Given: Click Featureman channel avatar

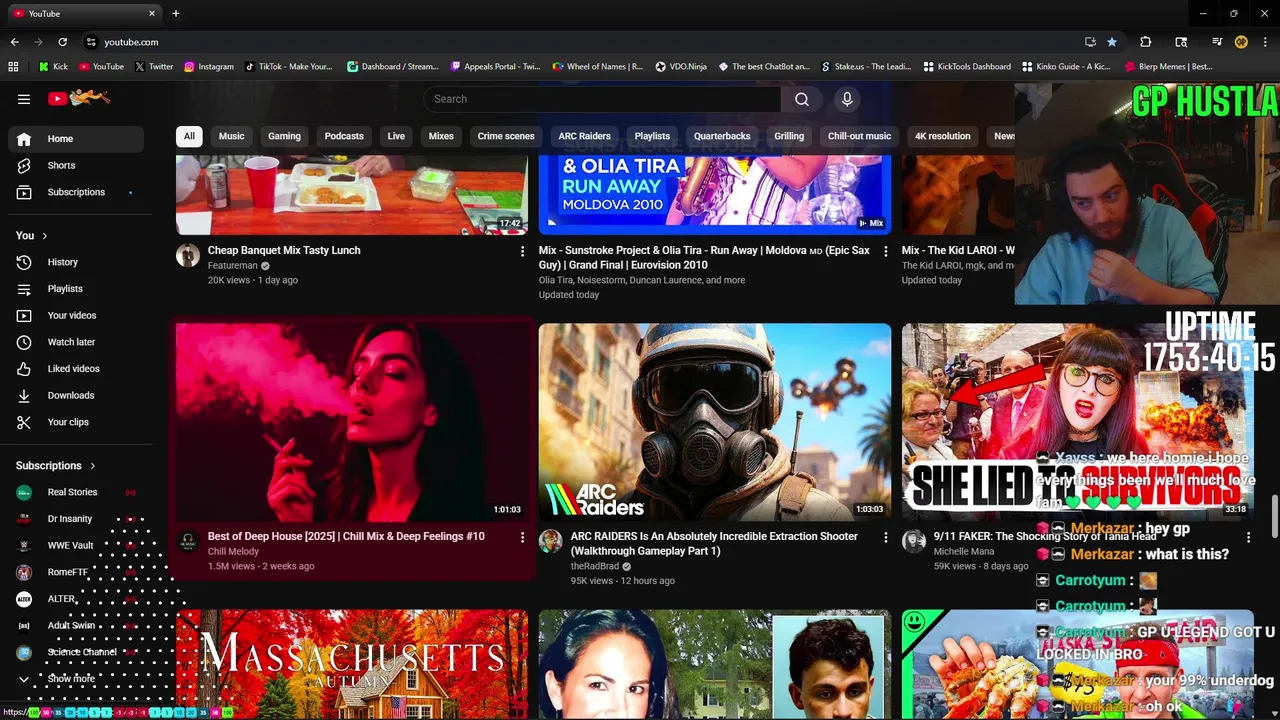Looking at the screenshot, I should coord(188,255).
